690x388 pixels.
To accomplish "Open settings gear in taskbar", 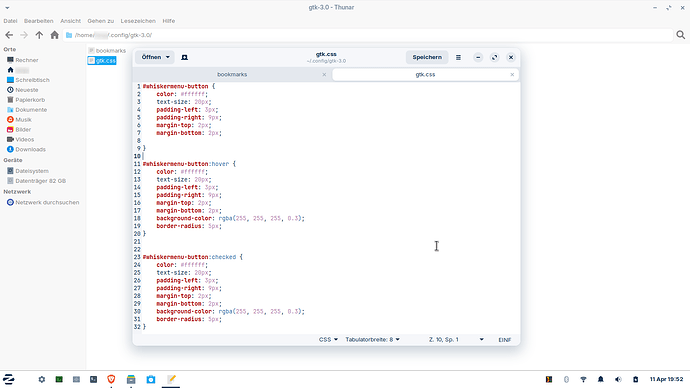I will [x=42, y=379].
